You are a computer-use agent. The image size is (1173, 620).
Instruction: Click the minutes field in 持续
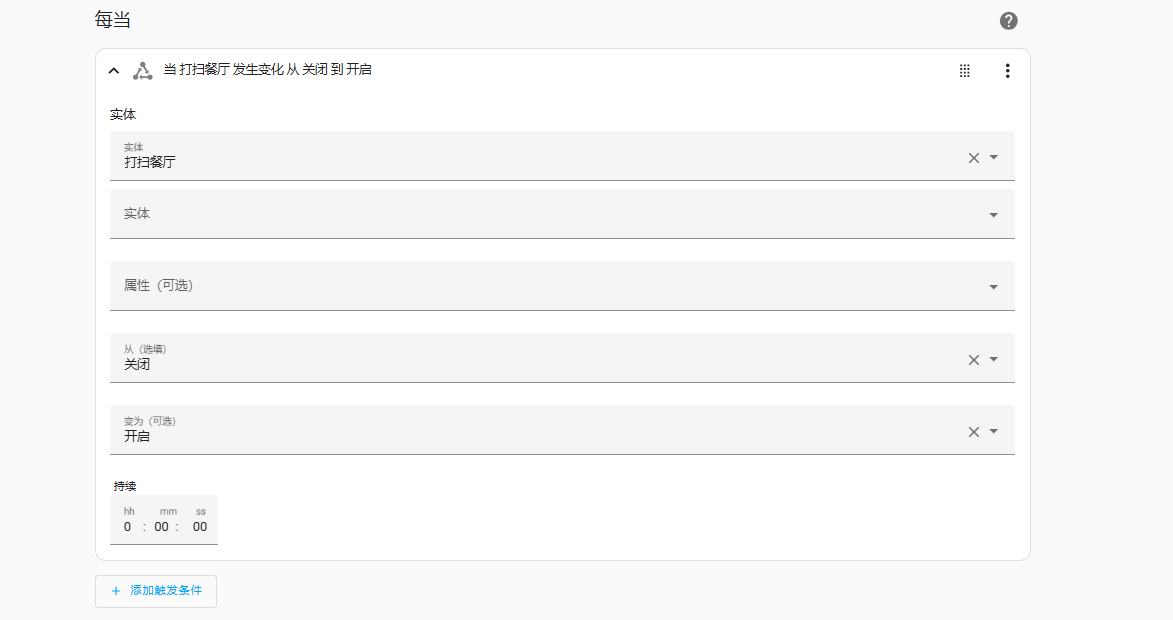pos(162,527)
